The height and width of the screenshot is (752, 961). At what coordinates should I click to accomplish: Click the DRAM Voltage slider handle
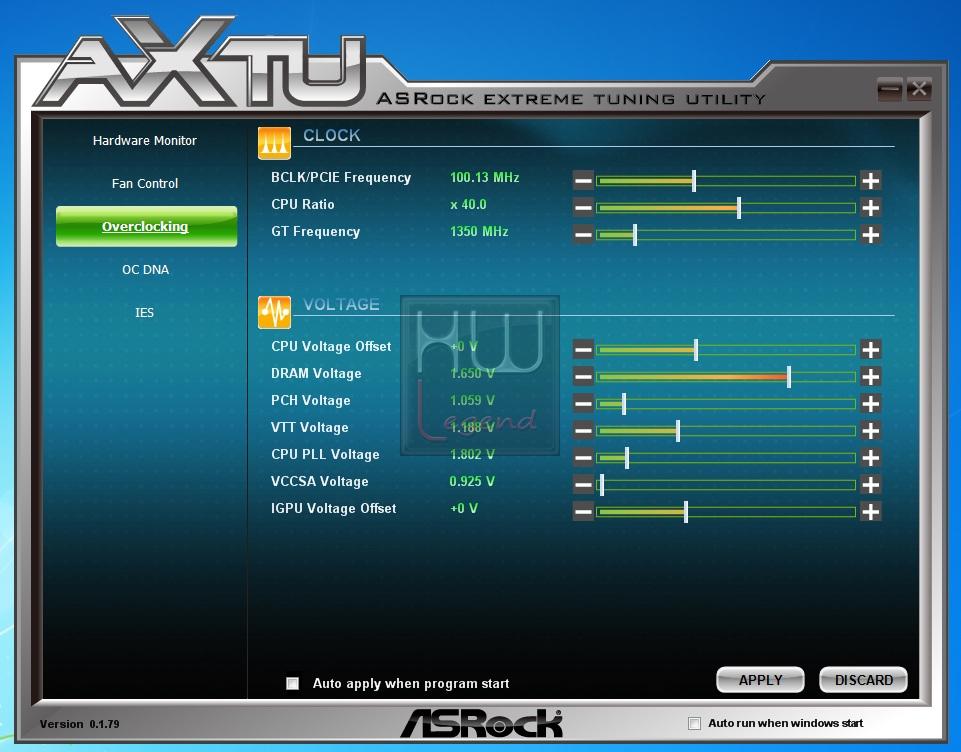point(789,377)
